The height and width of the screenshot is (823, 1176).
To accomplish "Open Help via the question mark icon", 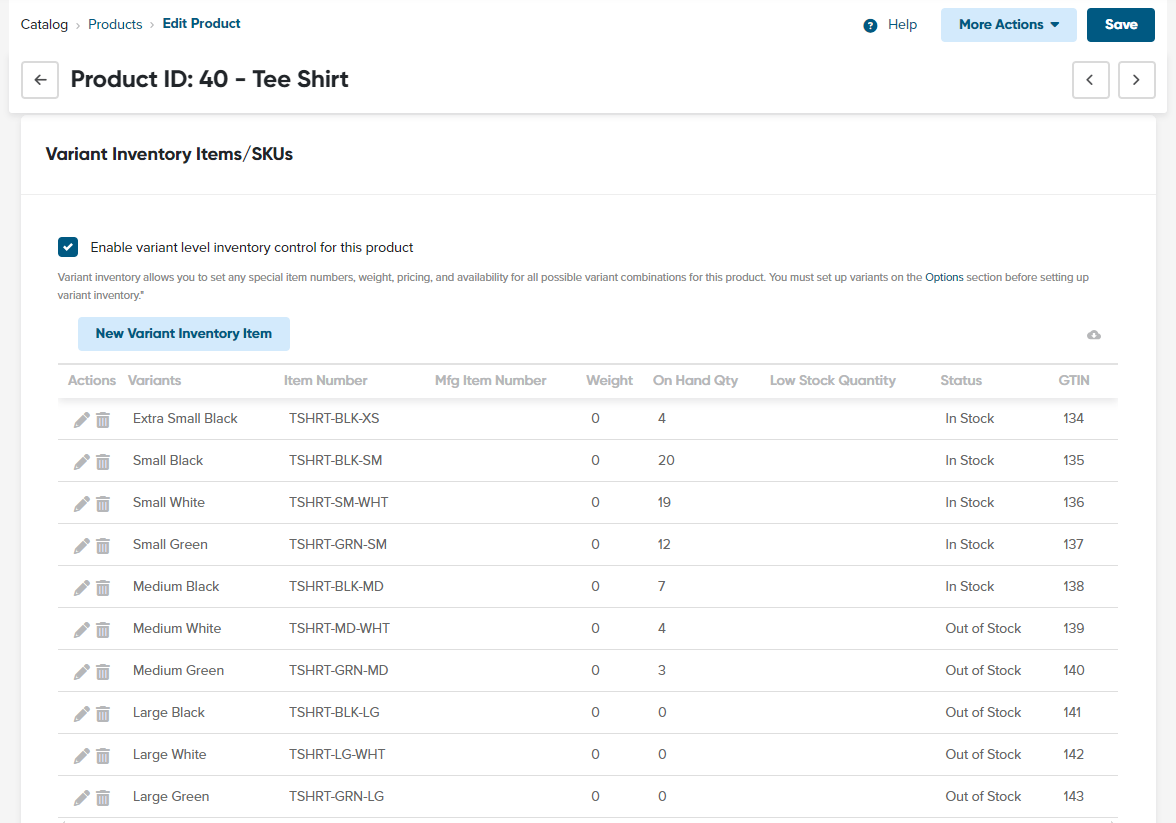I will coord(869,25).
